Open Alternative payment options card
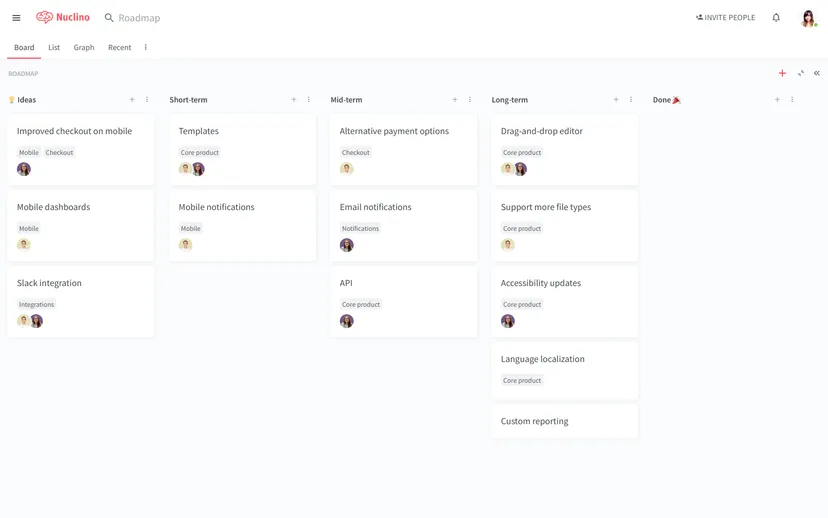Screen dimensions: 828x518 (403, 149)
